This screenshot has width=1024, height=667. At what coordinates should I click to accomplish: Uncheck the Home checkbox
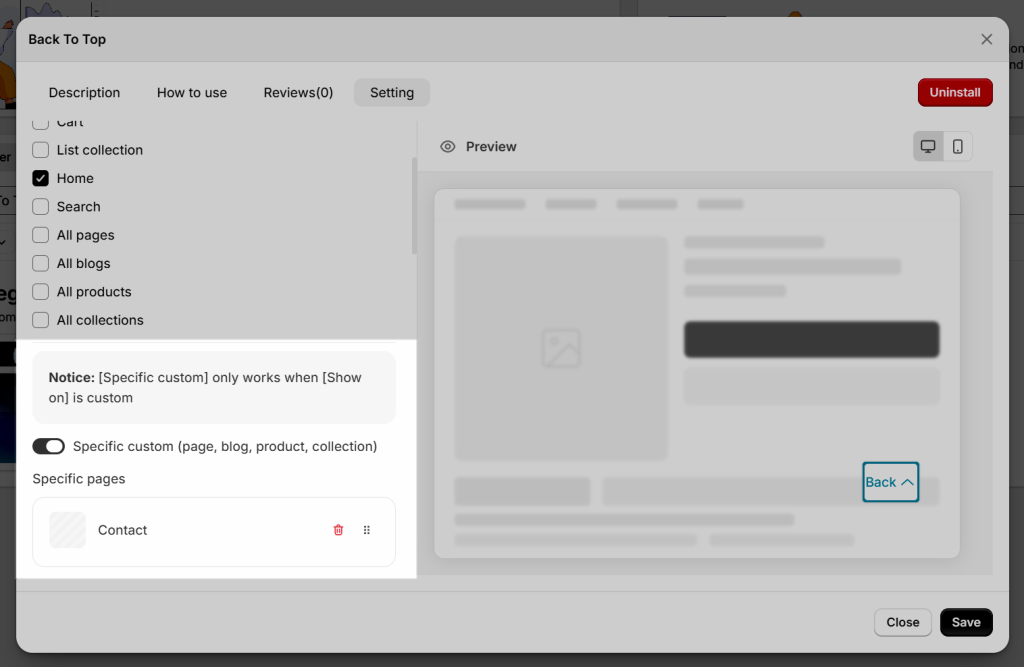point(40,178)
